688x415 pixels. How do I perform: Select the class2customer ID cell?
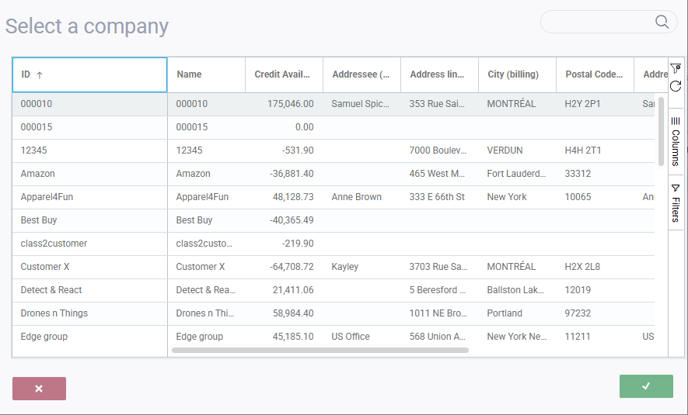(90, 243)
